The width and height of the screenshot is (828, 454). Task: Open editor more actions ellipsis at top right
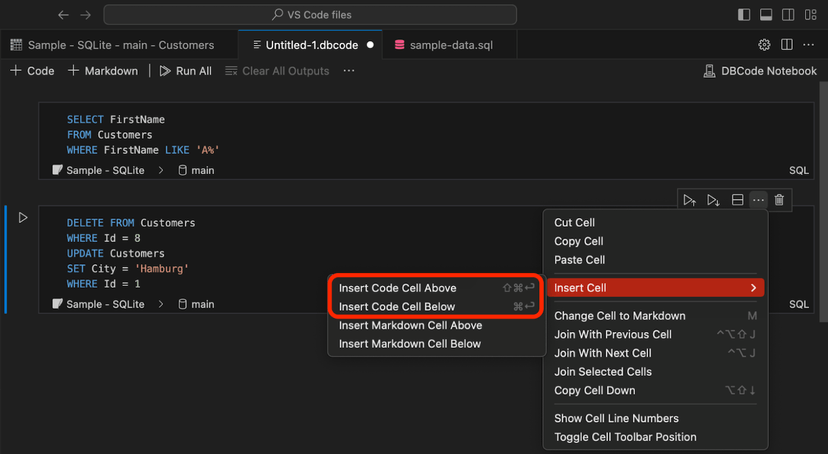(808, 45)
